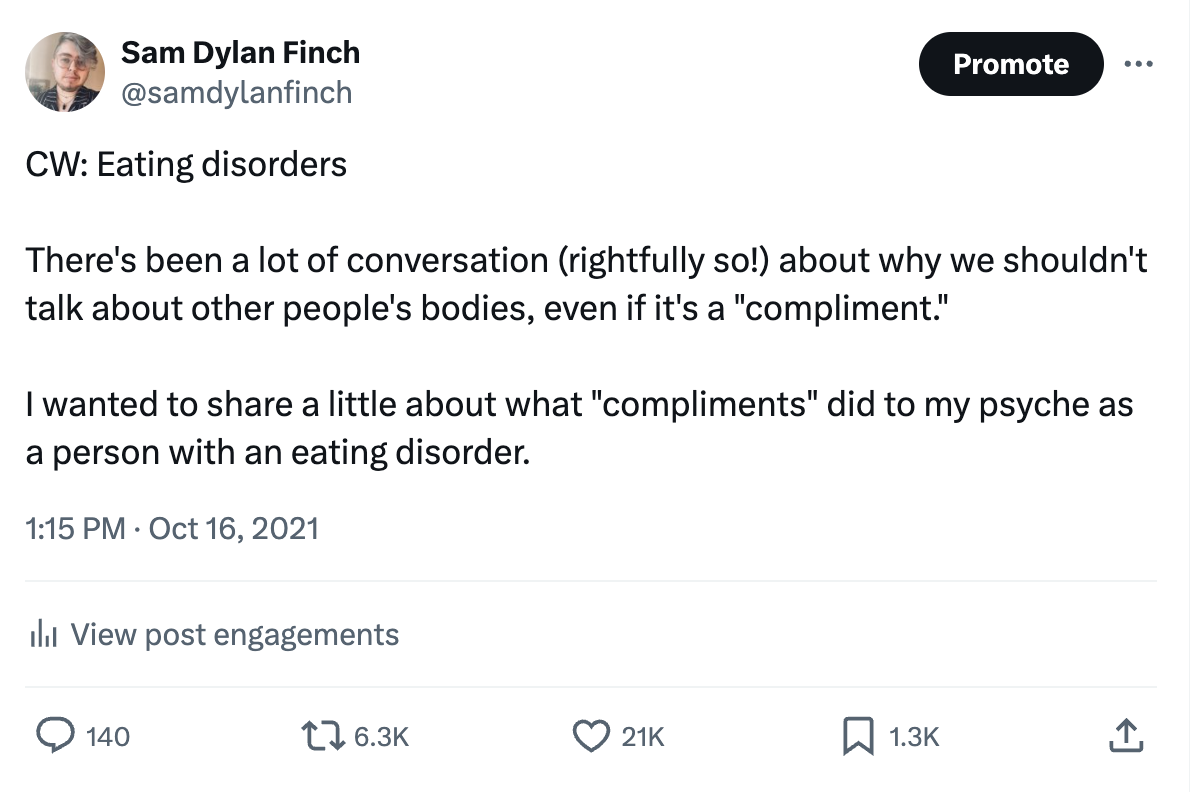Open the reply icon to comment
Screen dimensions: 1190x792
(57, 736)
